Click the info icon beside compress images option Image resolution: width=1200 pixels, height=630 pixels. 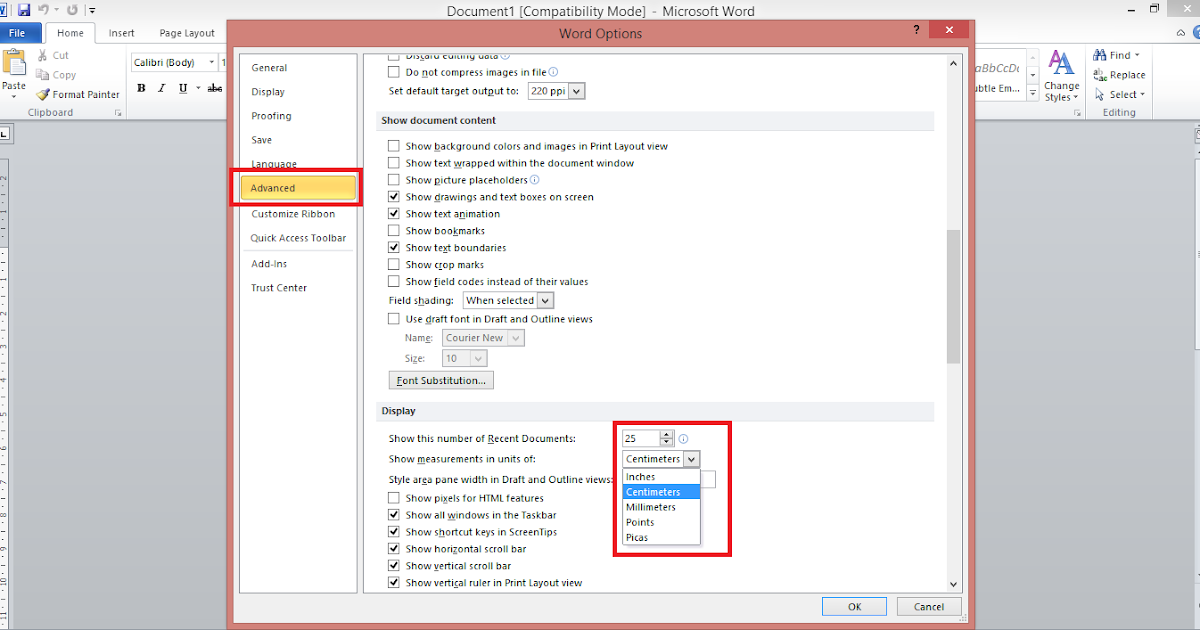553,72
